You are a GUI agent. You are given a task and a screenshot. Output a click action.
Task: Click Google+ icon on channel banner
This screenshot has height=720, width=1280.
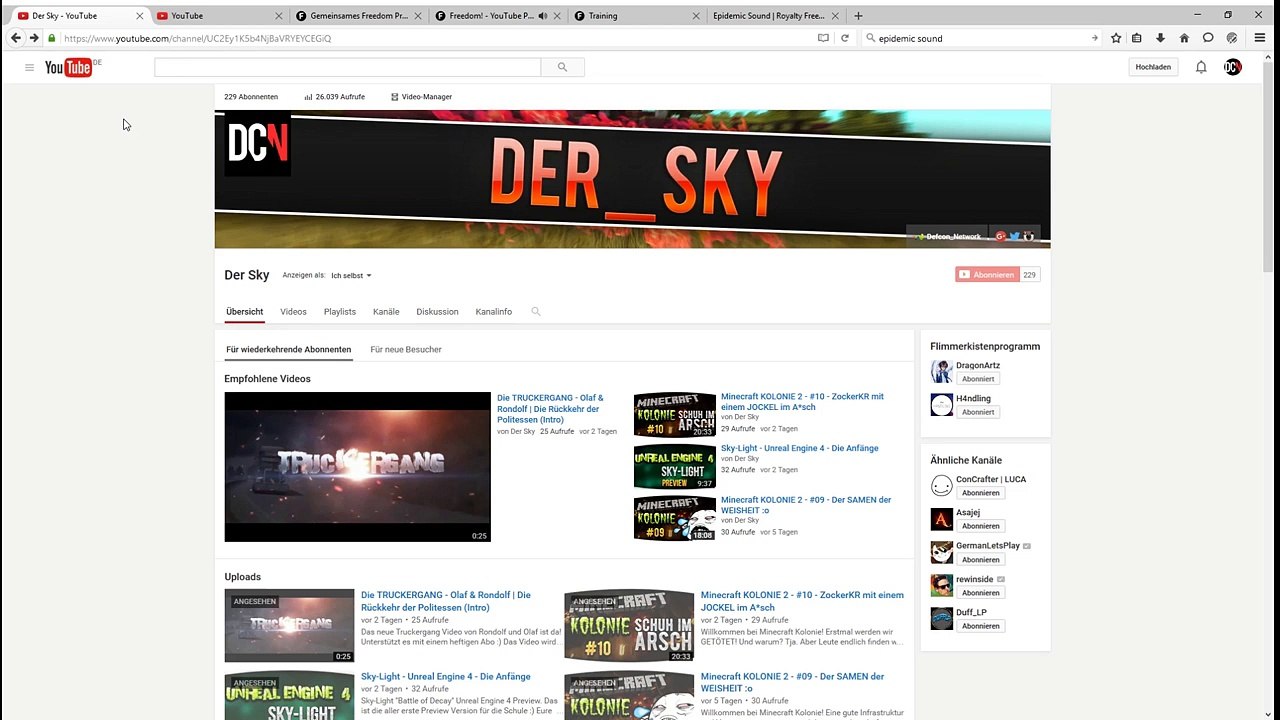999,236
